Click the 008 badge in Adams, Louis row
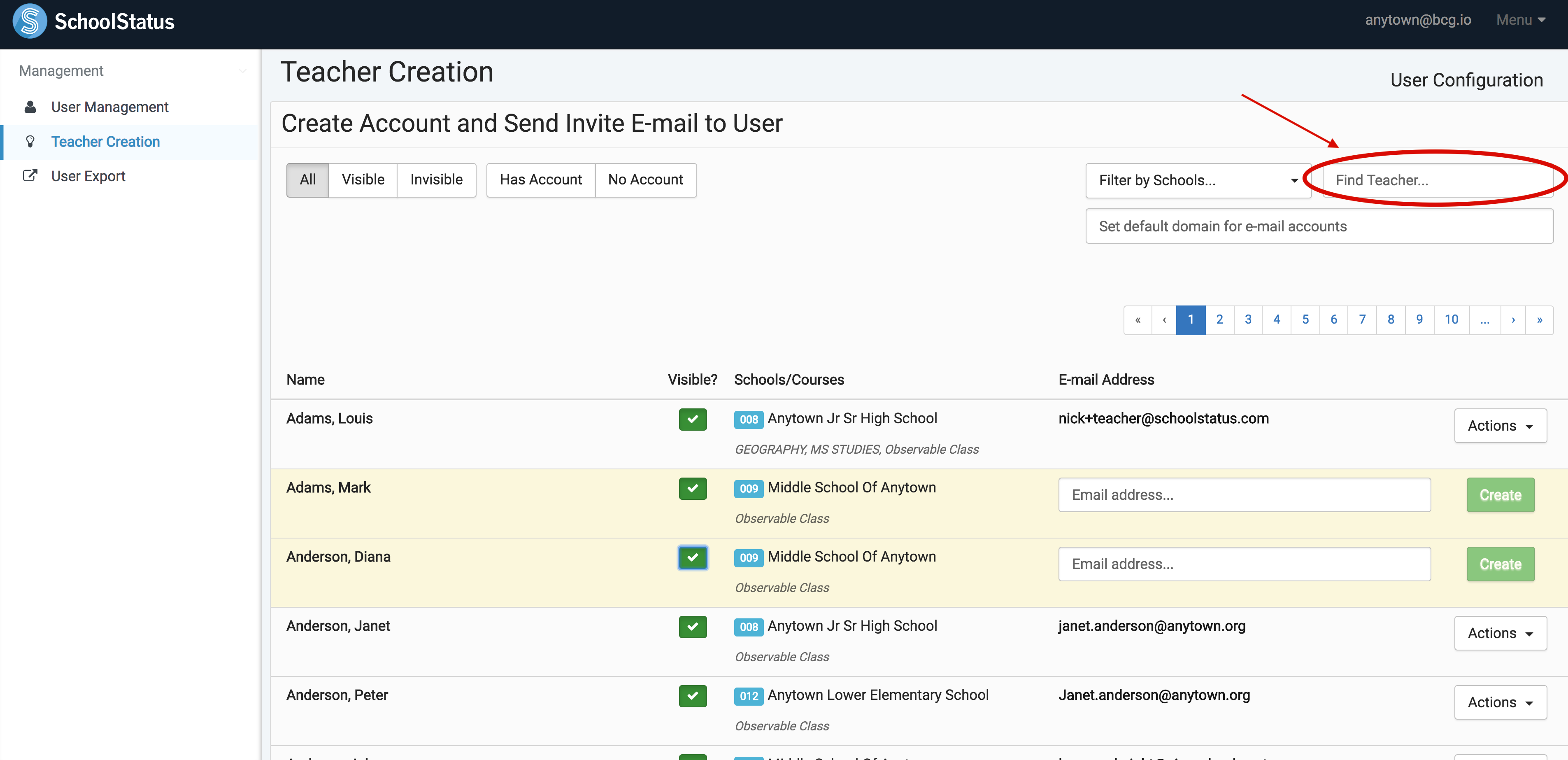 coord(749,420)
